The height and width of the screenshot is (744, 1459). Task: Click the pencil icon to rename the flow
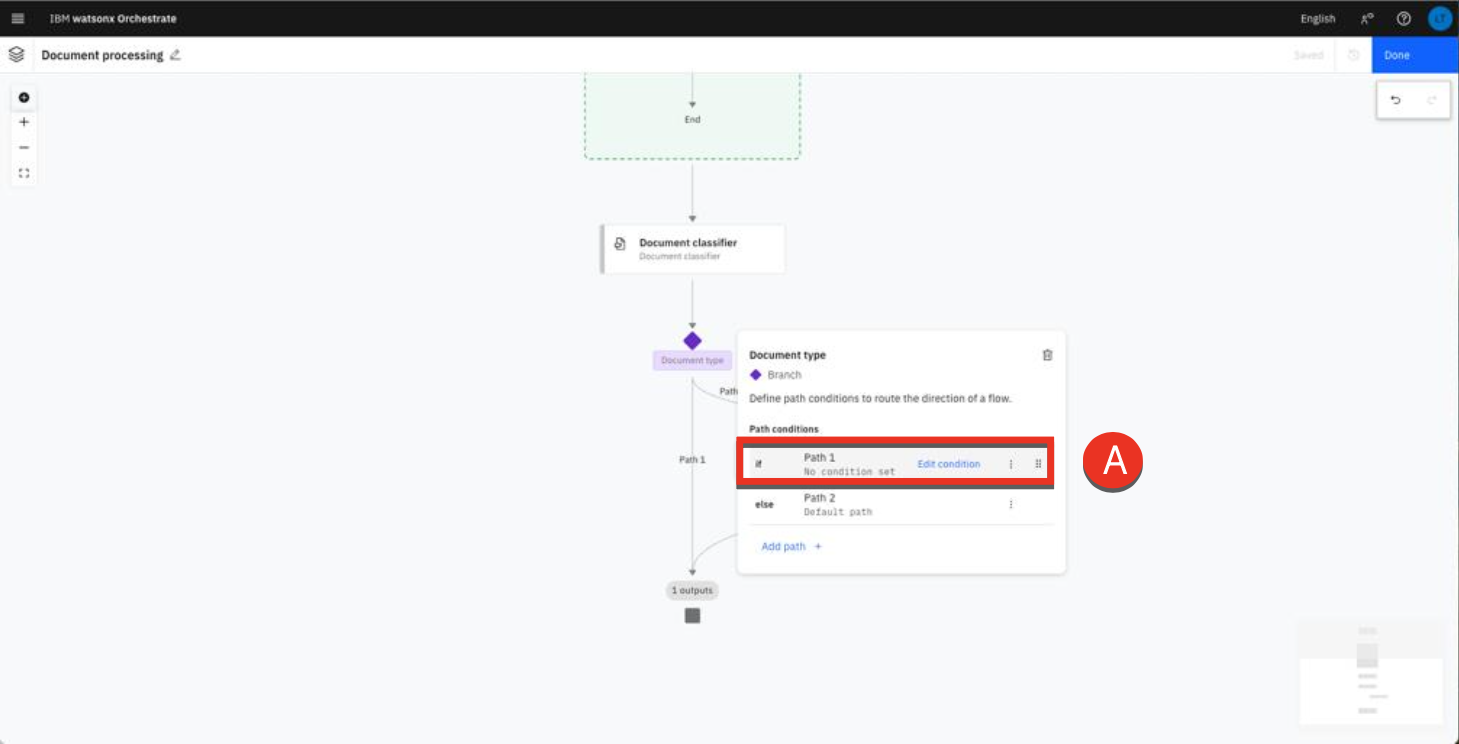pos(175,55)
